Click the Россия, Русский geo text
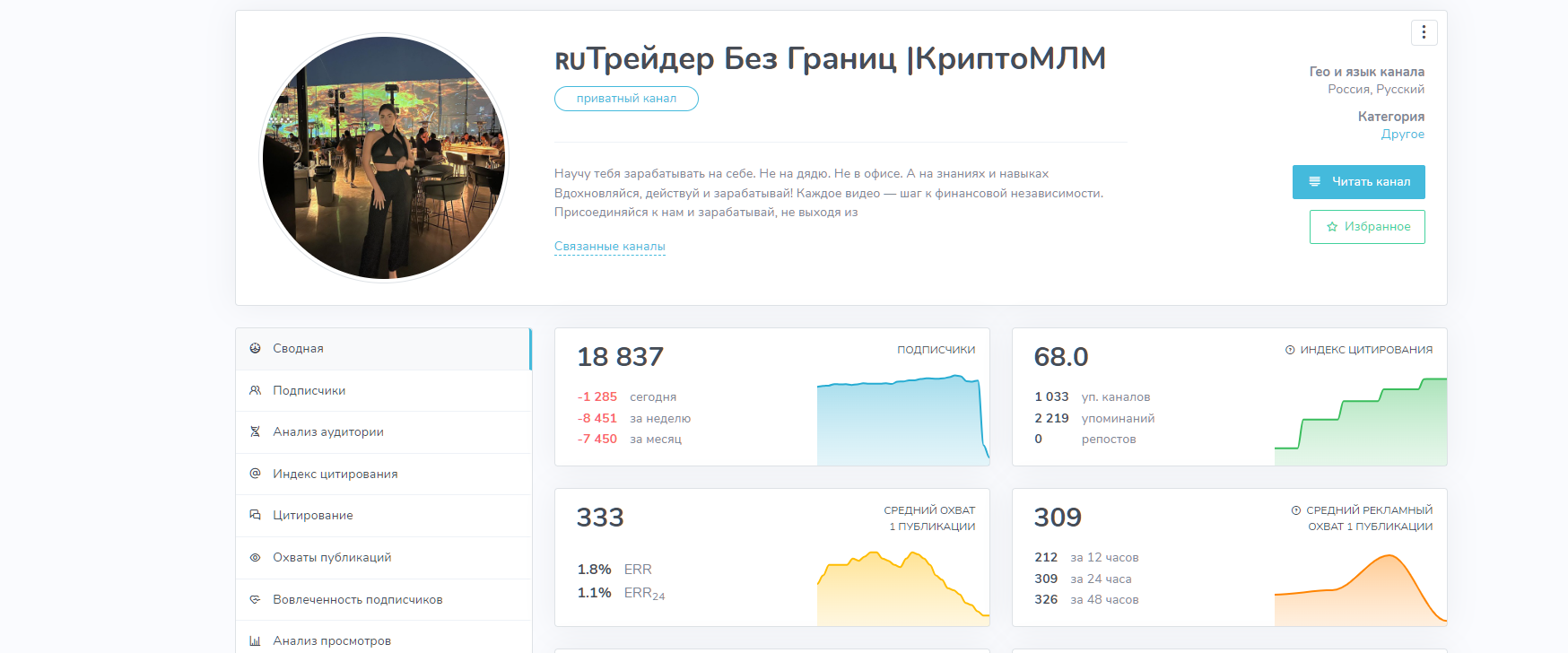Viewport: 1568px width, 653px height. pyautogui.click(x=1376, y=90)
